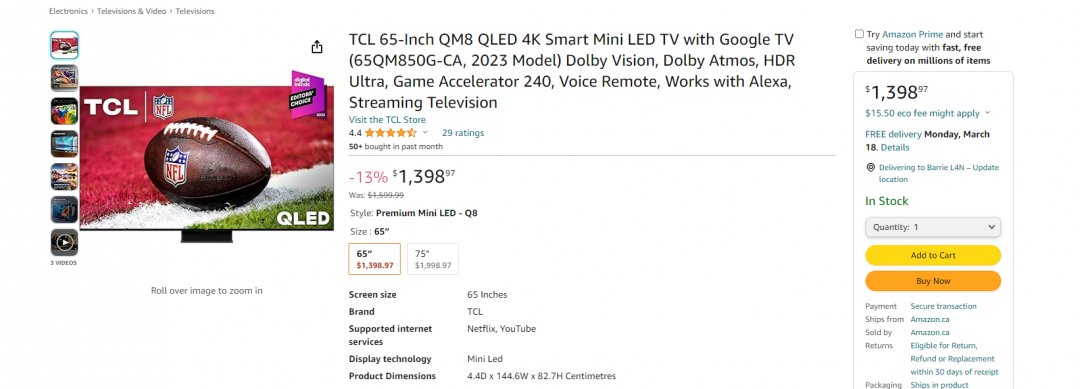This screenshot has width=1080, height=389.
Task: Play the product videos thumbnail
Action: (x=64, y=242)
